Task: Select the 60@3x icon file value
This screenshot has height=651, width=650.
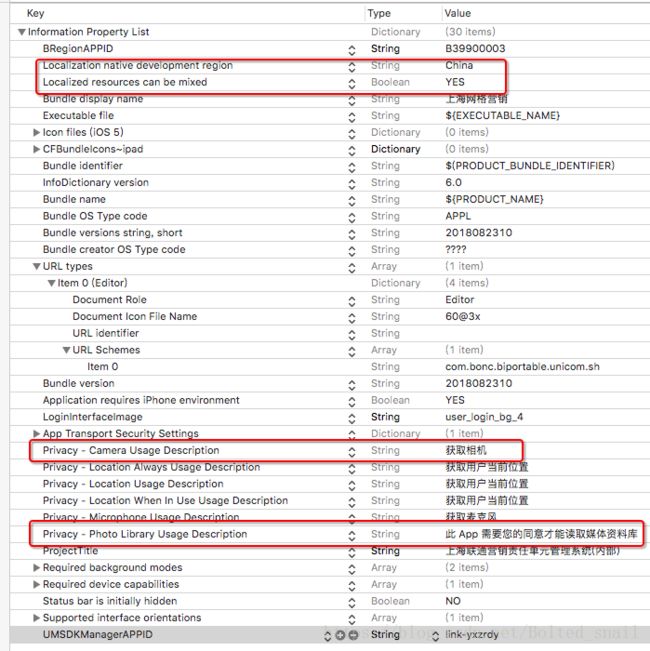Action: tap(463, 316)
